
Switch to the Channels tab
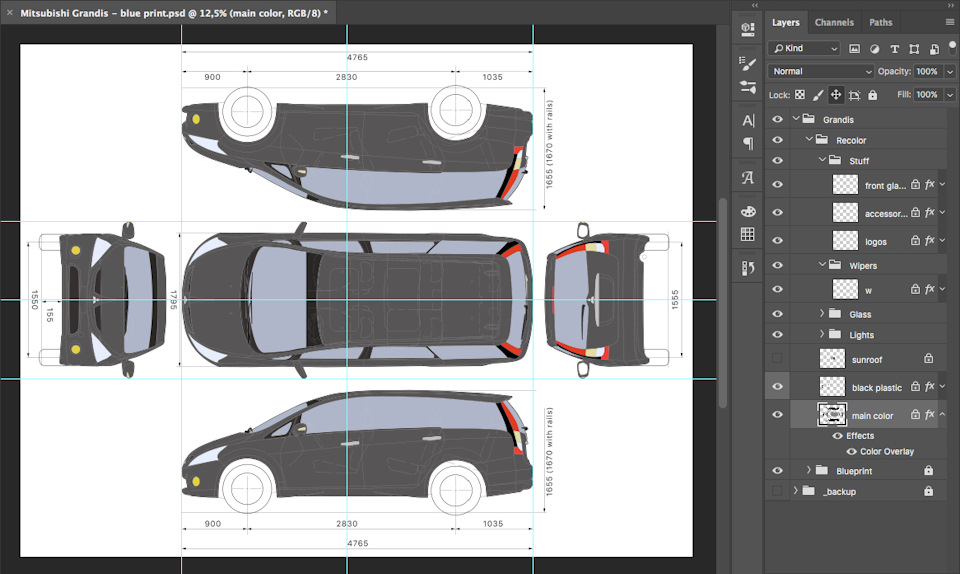click(x=834, y=23)
